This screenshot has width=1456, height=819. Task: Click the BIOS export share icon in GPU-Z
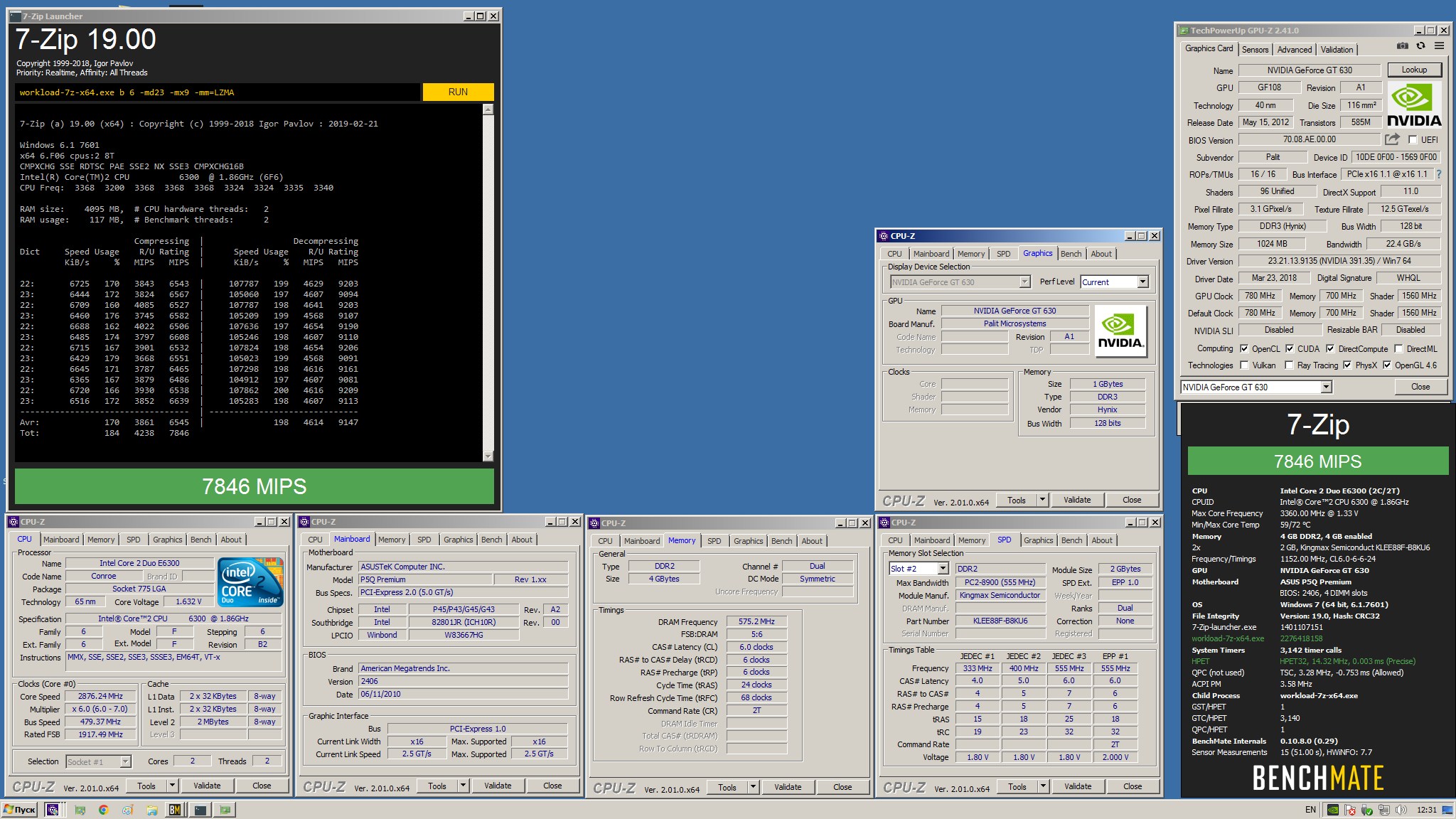pyautogui.click(x=1392, y=139)
